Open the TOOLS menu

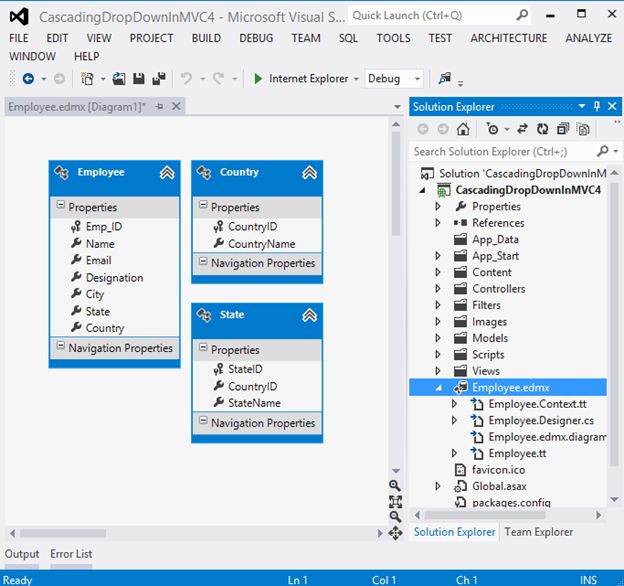pos(393,38)
